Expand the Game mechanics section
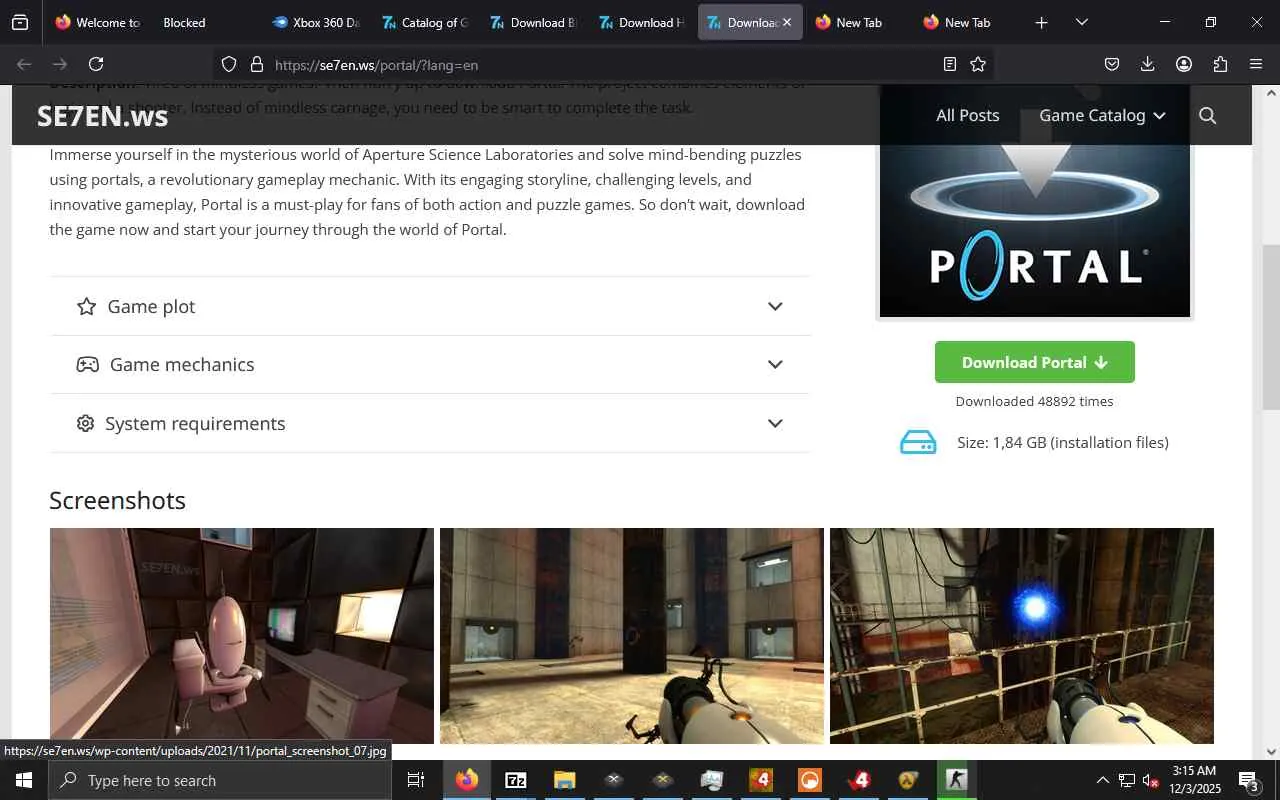This screenshot has width=1280, height=800. coord(430,364)
